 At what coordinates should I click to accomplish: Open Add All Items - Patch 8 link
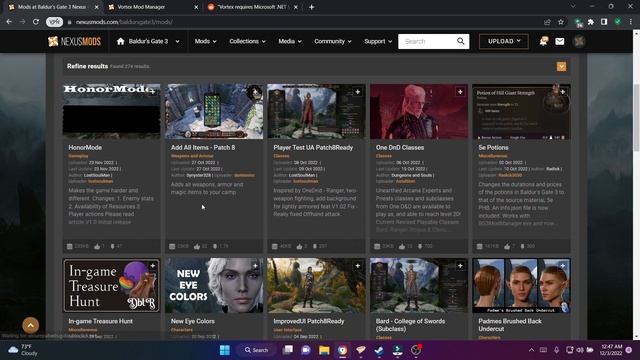click(x=203, y=147)
